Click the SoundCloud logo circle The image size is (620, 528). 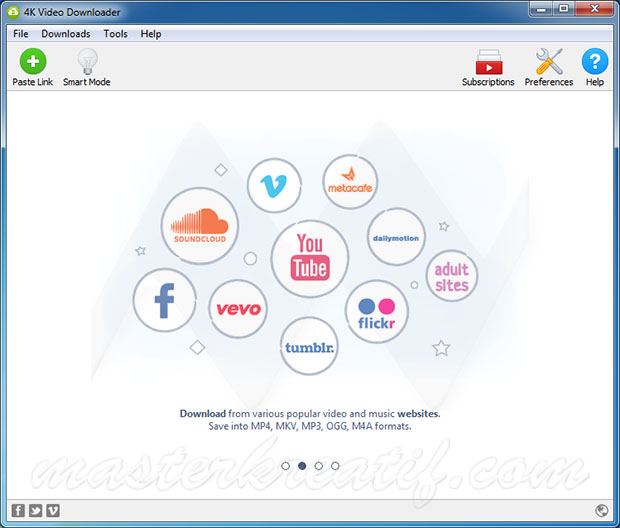click(200, 226)
